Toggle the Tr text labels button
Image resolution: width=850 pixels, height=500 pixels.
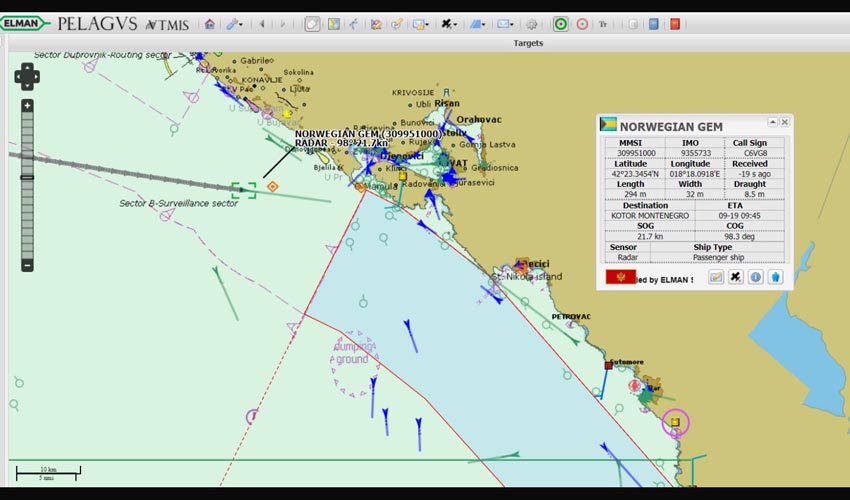pos(603,24)
